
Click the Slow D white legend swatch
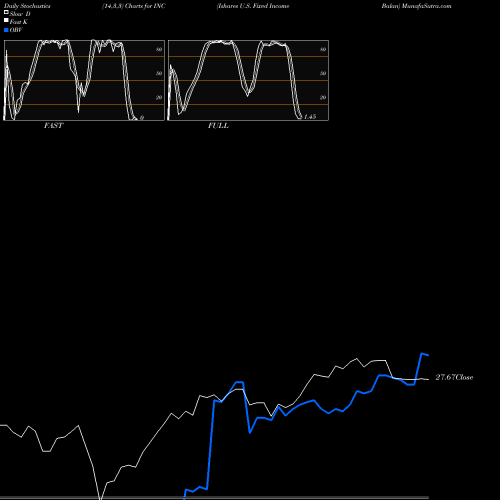[6, 13]
